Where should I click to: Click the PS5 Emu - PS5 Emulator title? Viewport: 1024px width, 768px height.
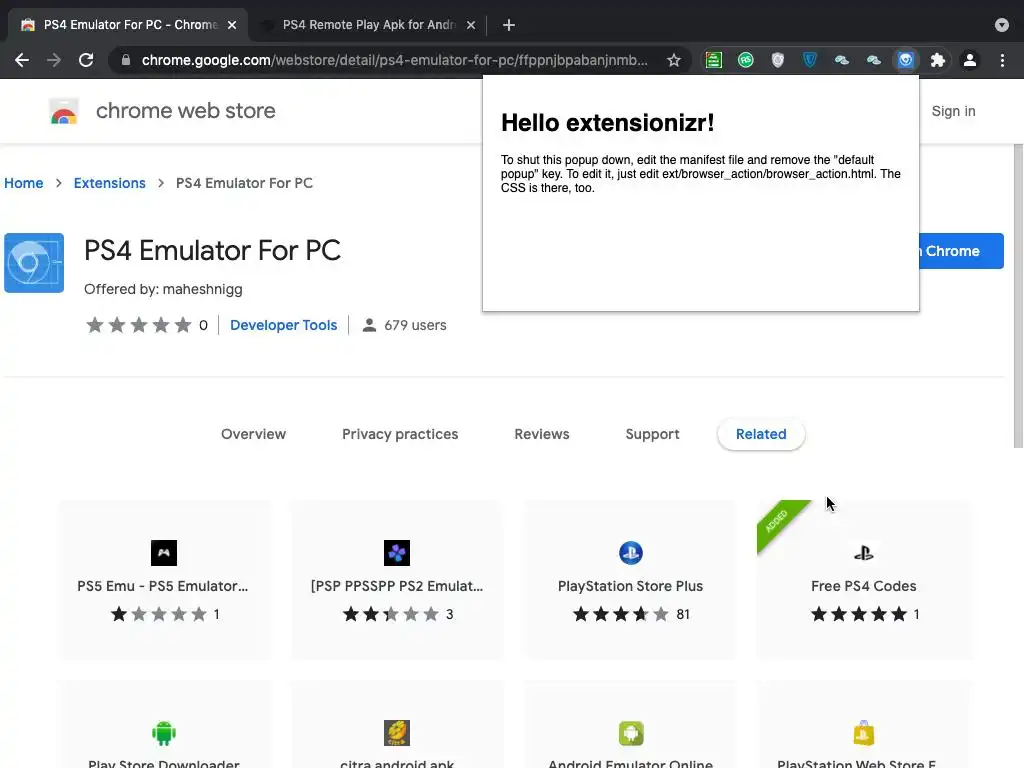tap(163, 586)
